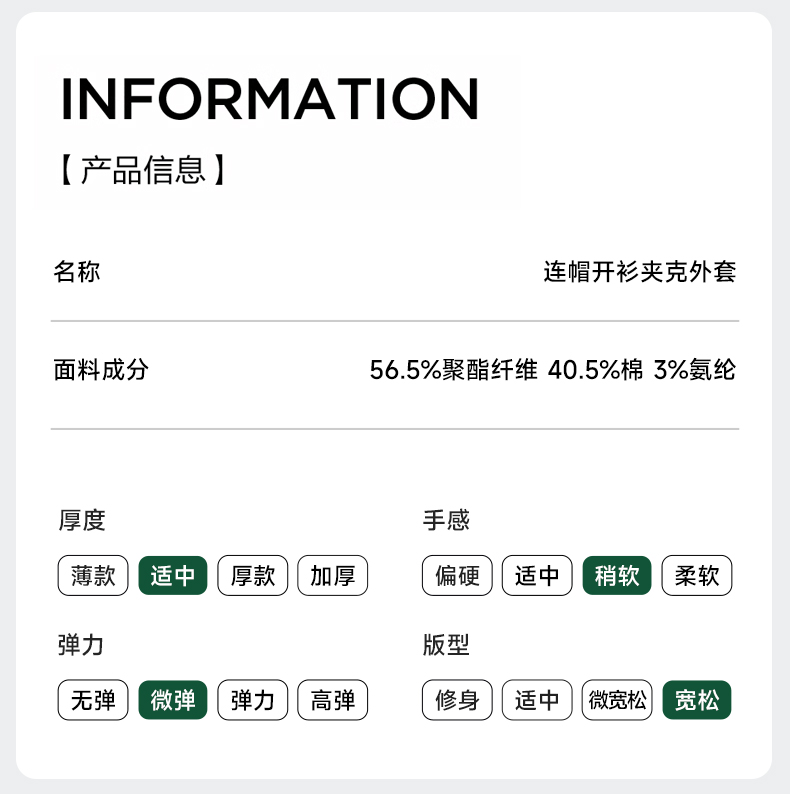790x794 pixels.
Task: Pick the 加厚 thickness option
Action: pos(333,576)
